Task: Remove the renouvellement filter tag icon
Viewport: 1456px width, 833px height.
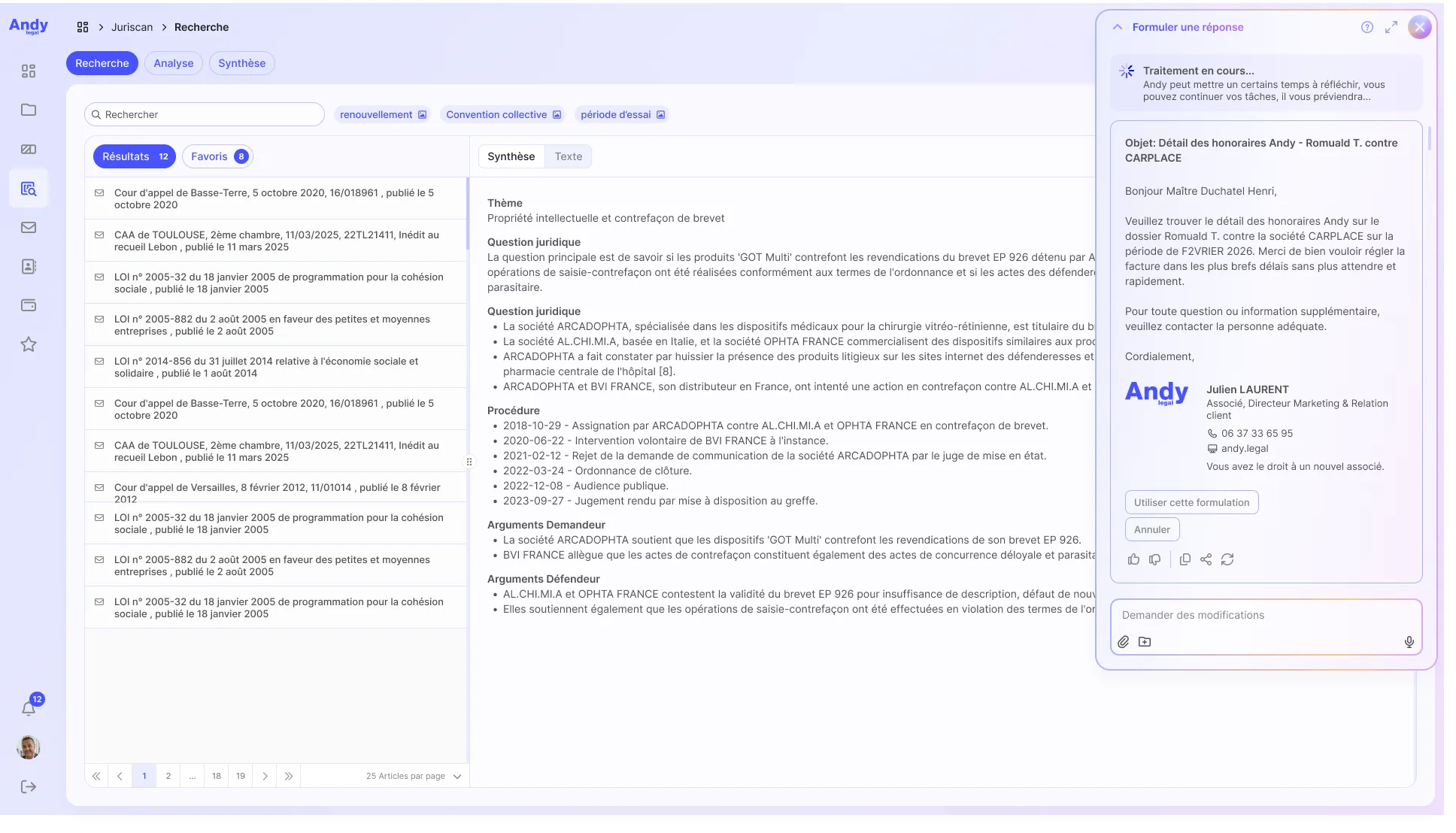Action: click(x=423, y=115)
